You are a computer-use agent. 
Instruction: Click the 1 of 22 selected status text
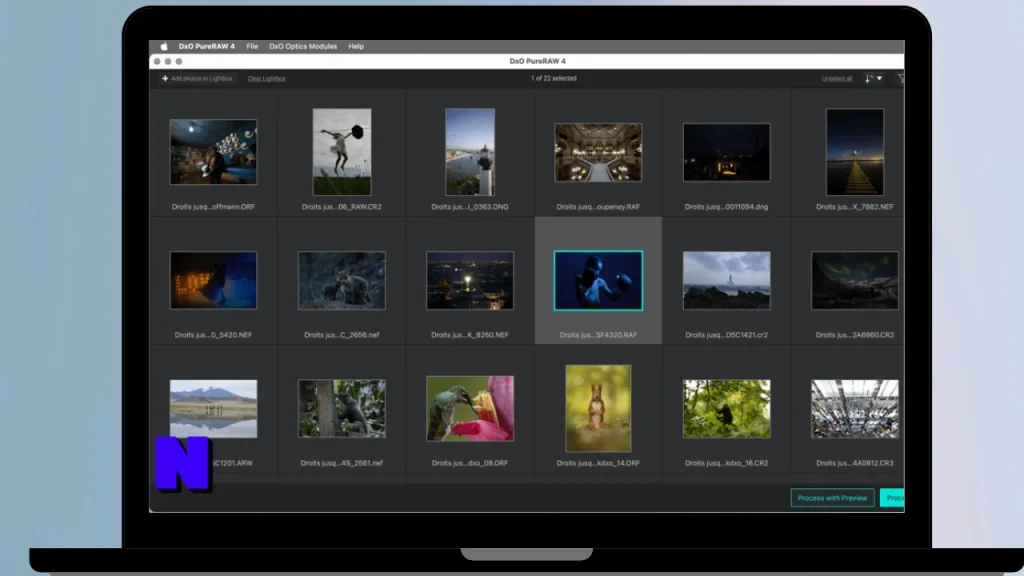point(554,78)
